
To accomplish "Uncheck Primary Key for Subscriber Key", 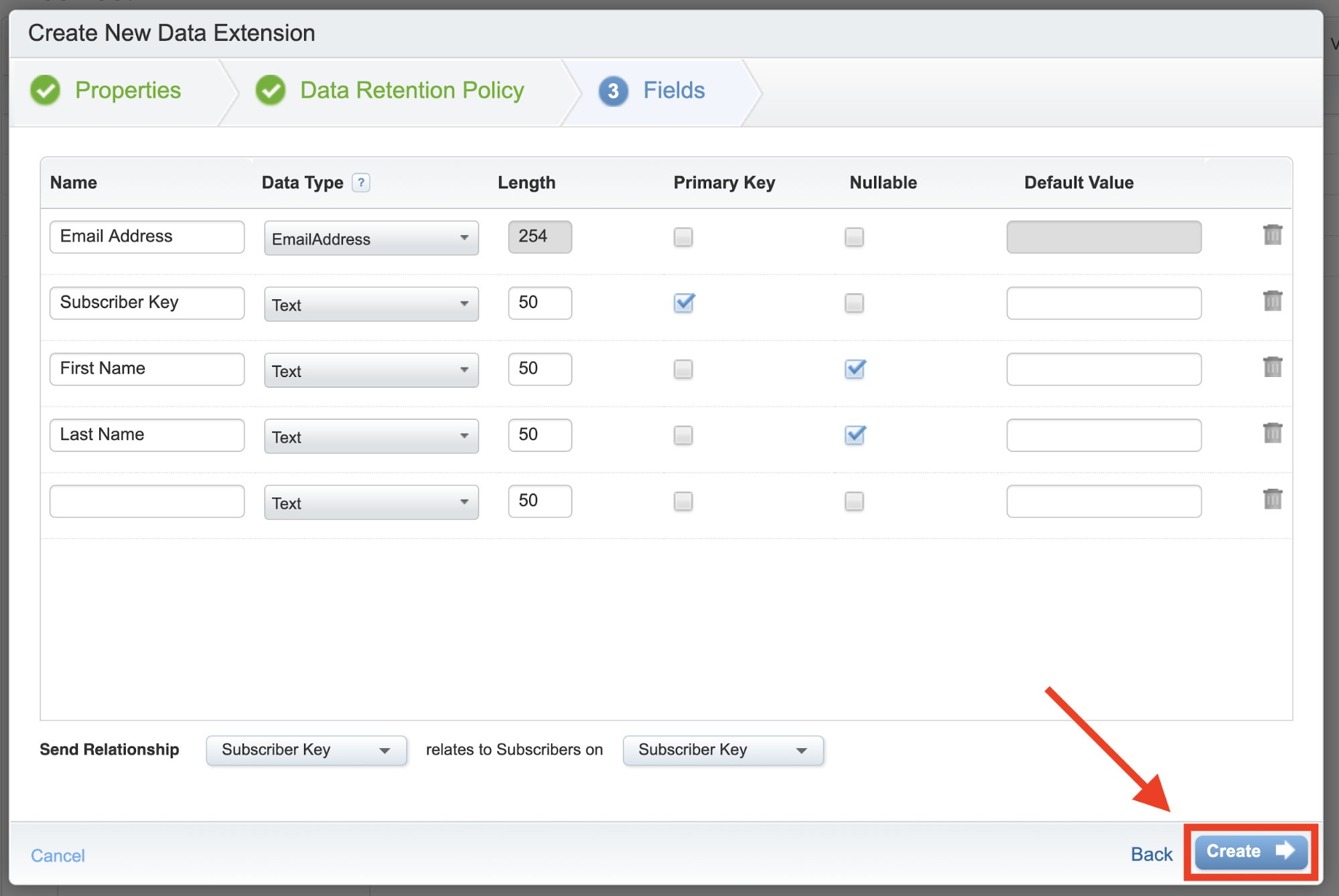I will tap(684, 303).
